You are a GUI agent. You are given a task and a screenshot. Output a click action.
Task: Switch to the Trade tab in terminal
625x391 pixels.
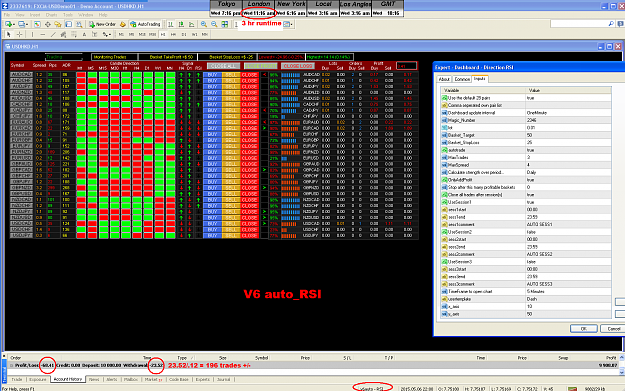click(17, 379)
